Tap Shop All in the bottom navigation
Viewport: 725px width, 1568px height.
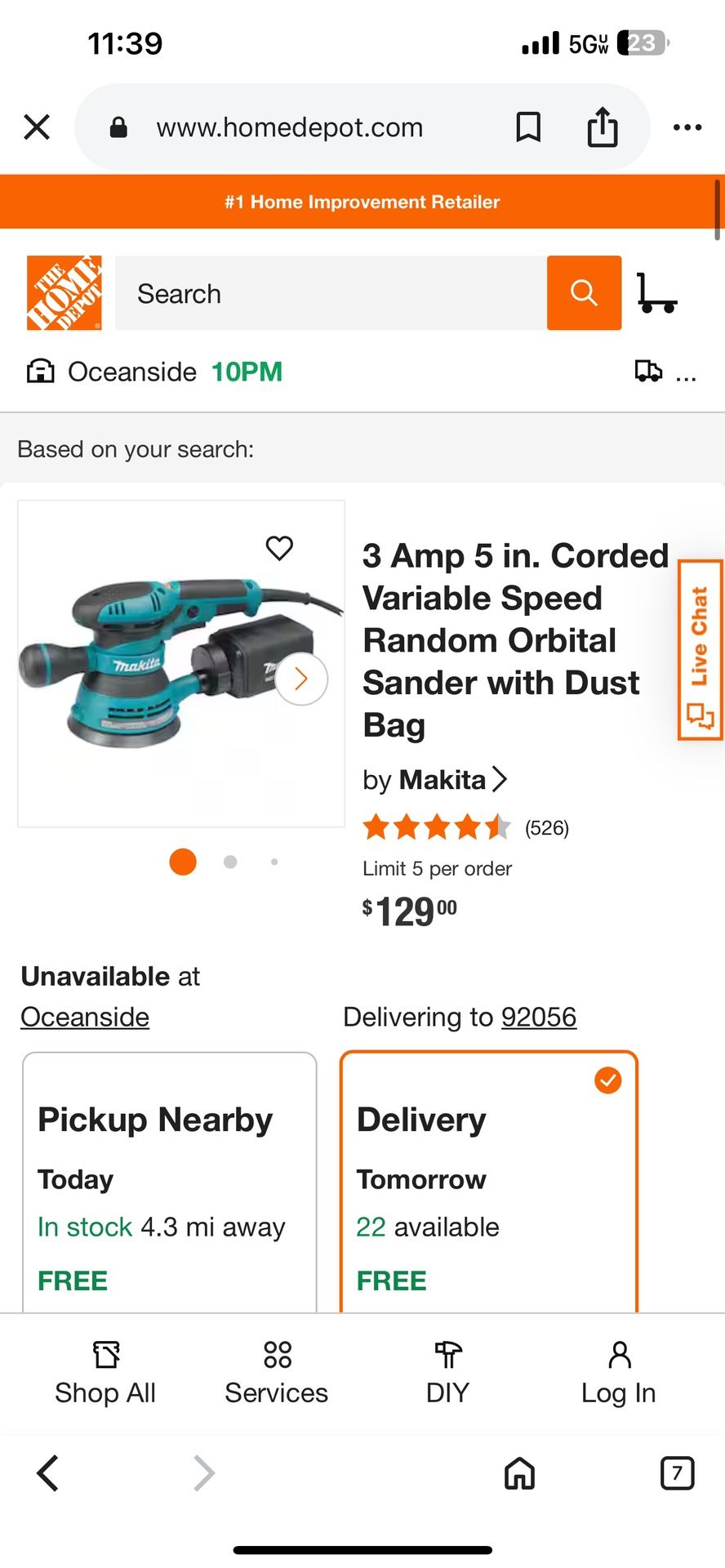point(105,1374)
